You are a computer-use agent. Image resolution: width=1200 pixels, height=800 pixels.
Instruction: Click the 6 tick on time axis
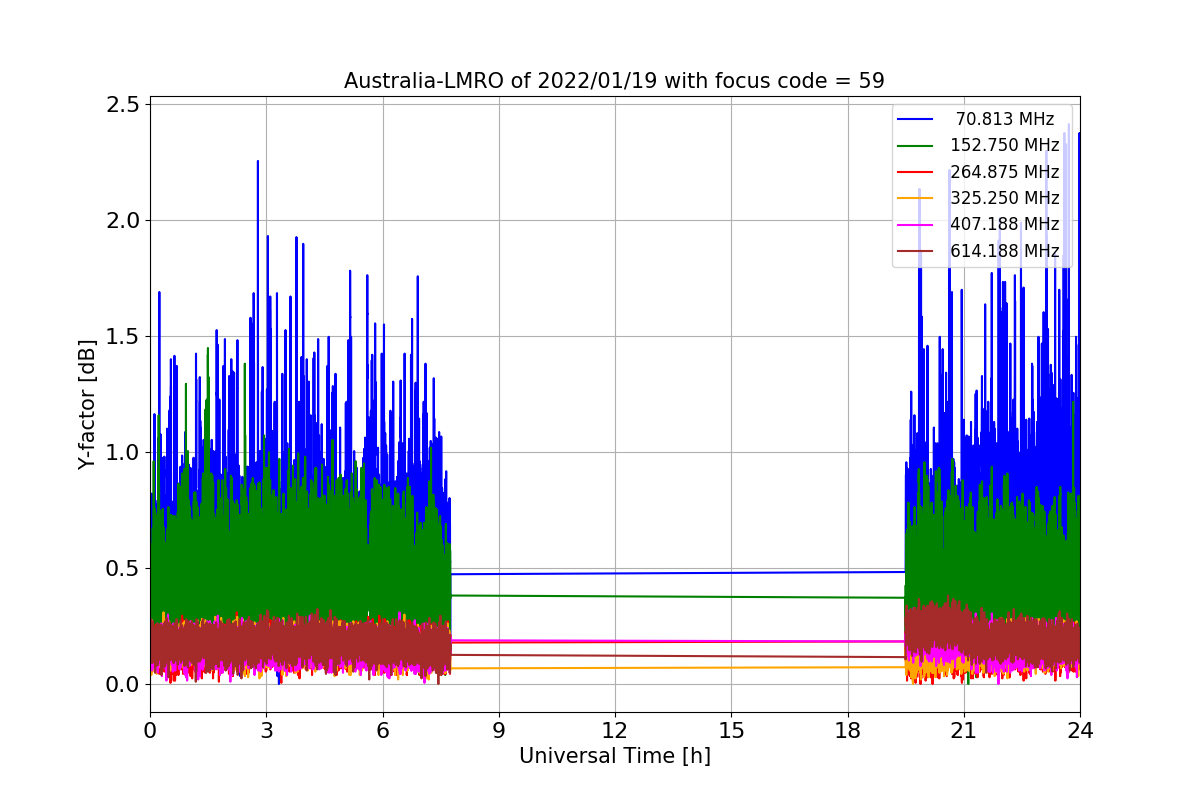382,731
